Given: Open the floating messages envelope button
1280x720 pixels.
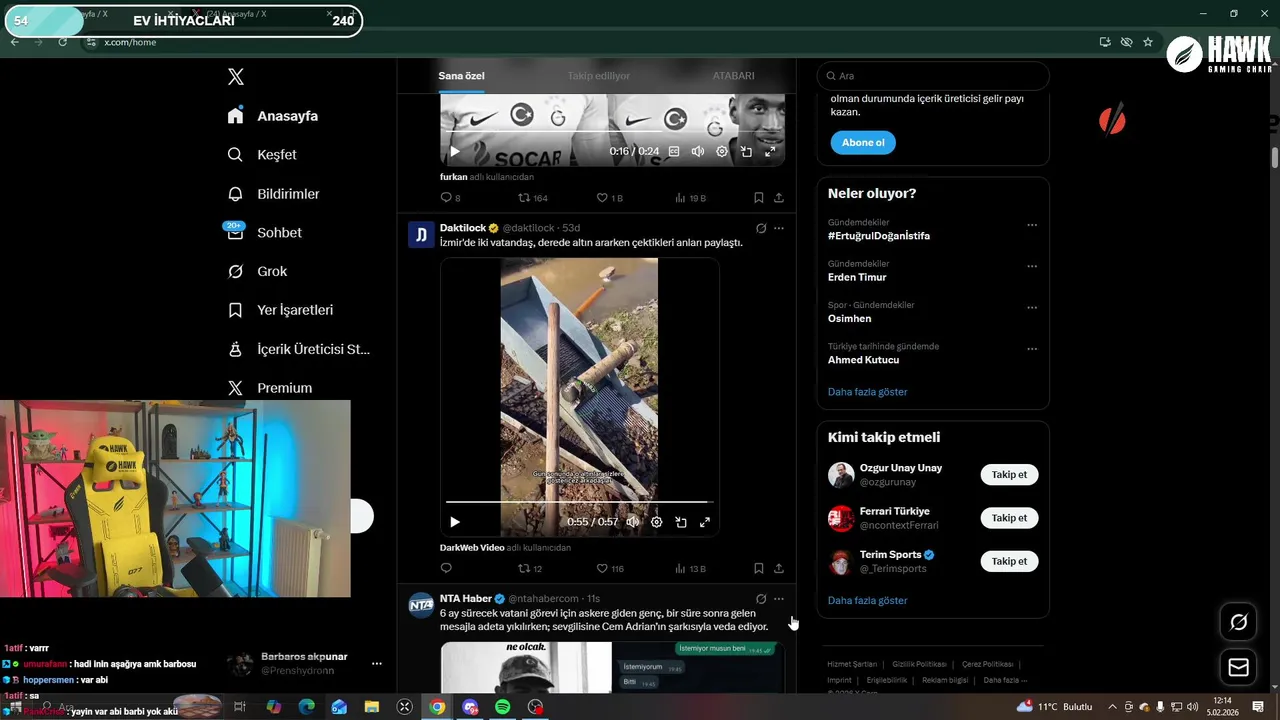Looking at the screenshot, I should coord(1239,667).
